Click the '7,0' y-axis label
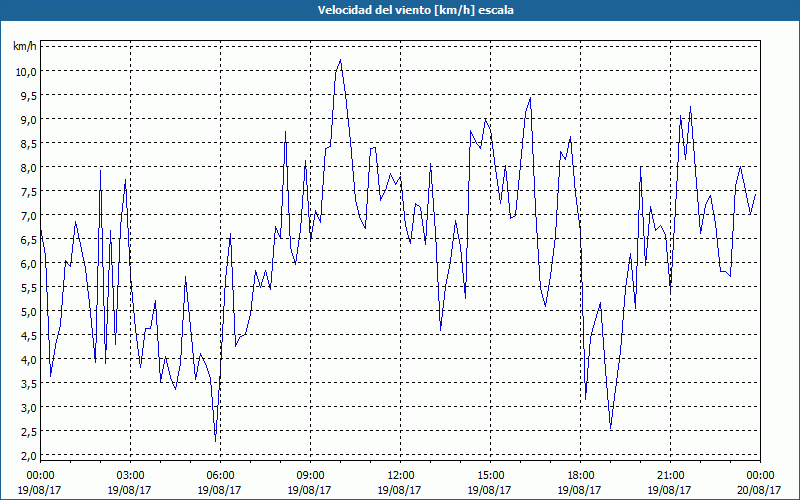 click(29, 215)
